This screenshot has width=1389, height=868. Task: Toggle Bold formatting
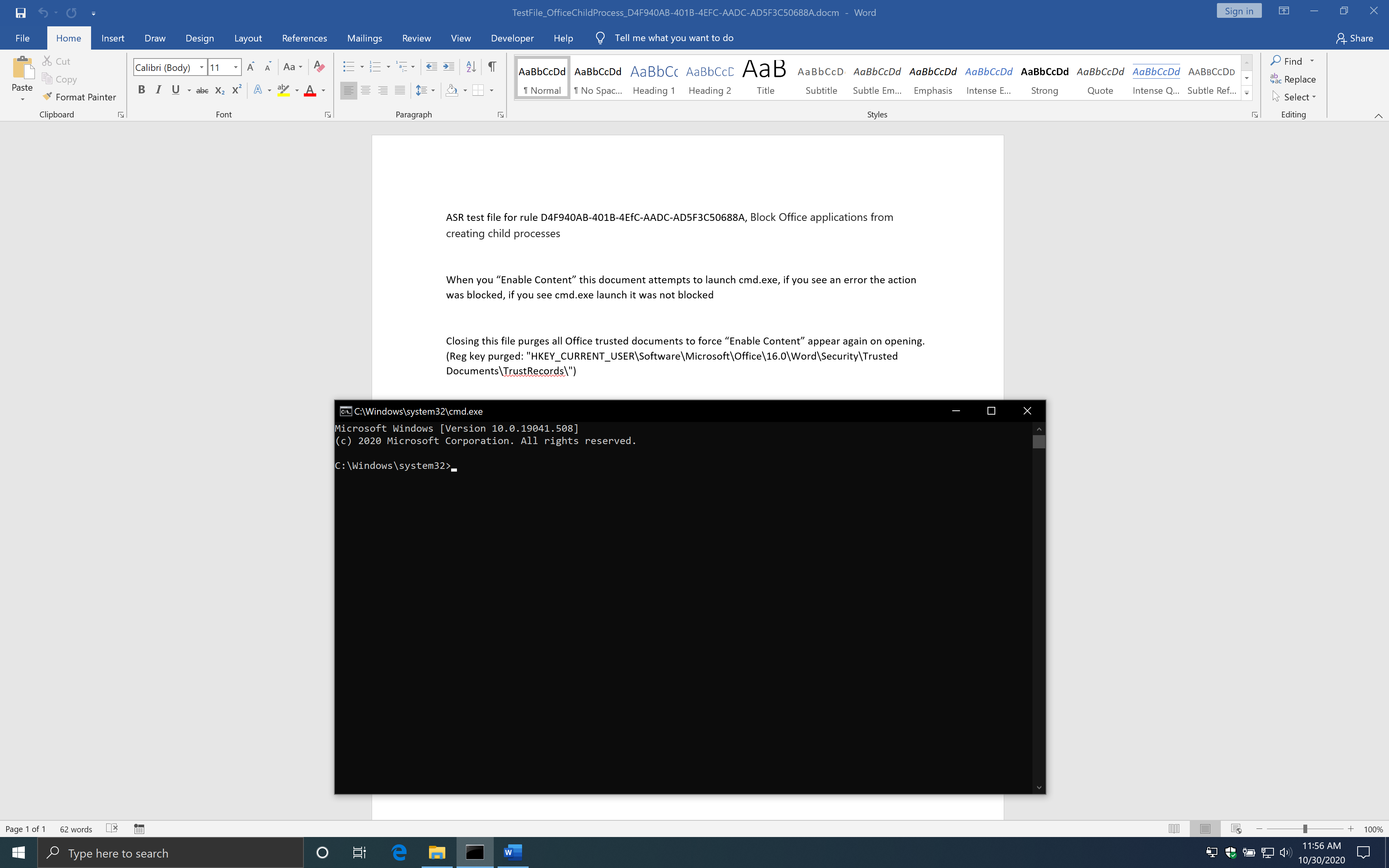(141, 90)
